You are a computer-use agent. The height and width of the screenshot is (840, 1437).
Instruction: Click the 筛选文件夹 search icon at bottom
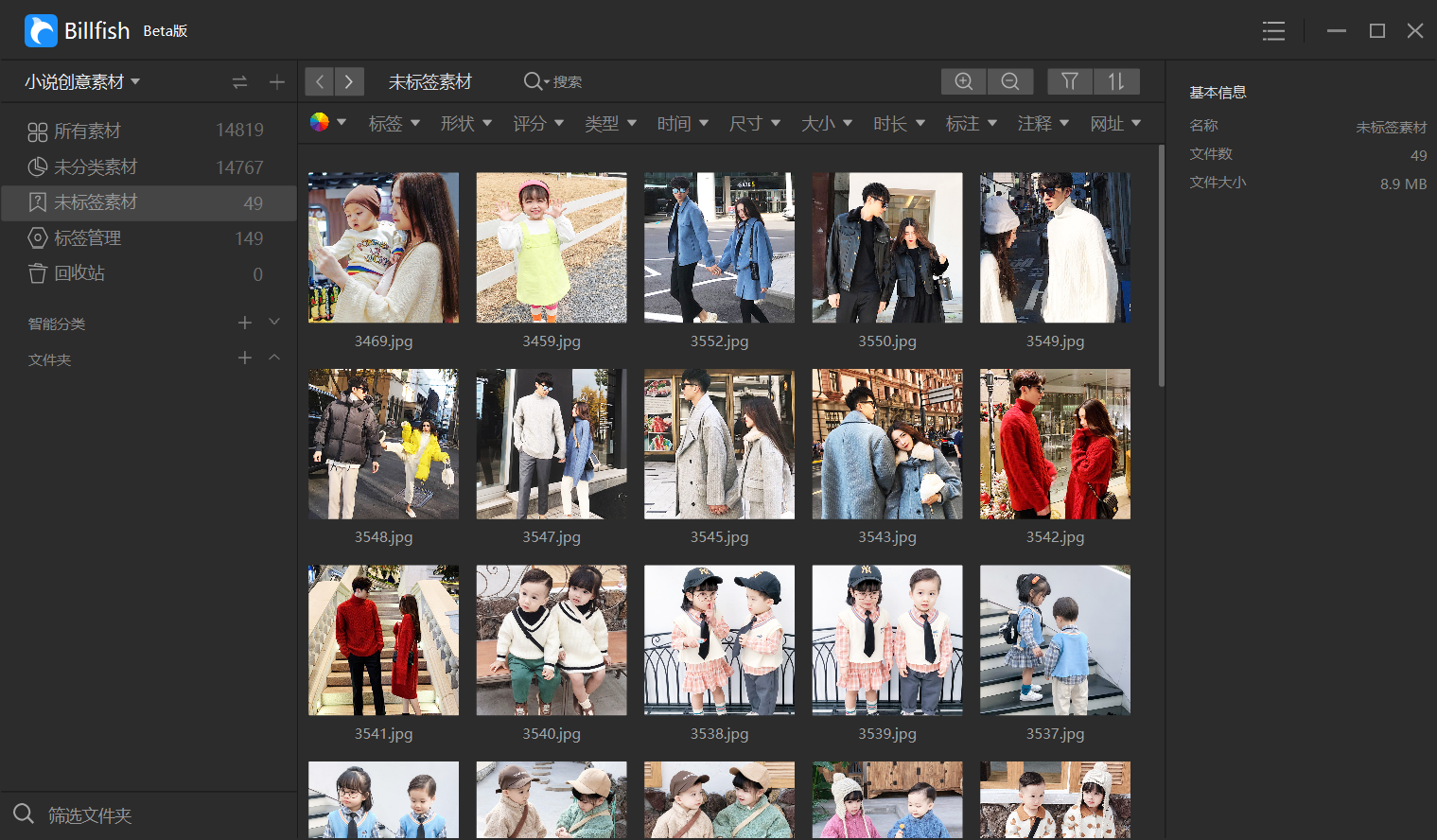[x=24, y=814]
